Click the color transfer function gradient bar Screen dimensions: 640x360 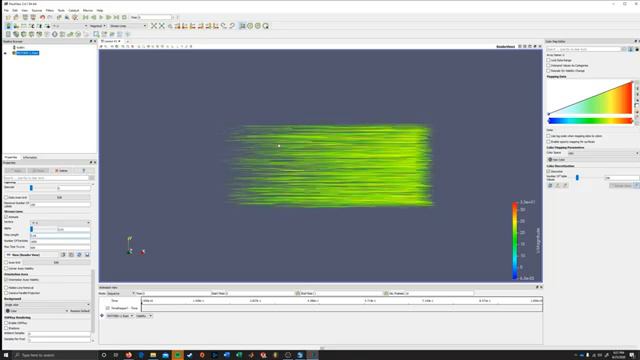click(590, 121)
